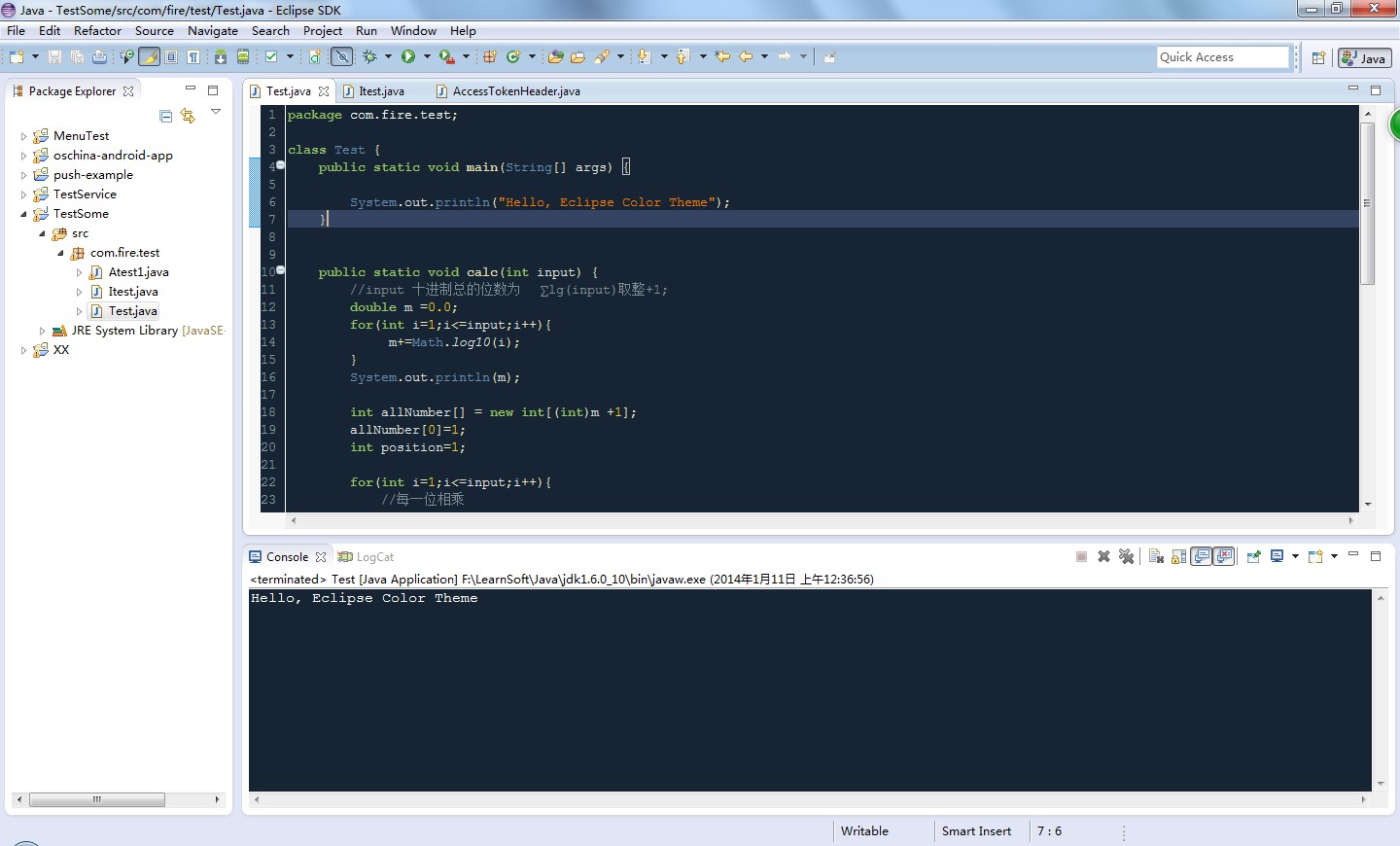Click the green Run button
The width and height of the screenshot is (1400, 846).
click(x=408, y=56)
